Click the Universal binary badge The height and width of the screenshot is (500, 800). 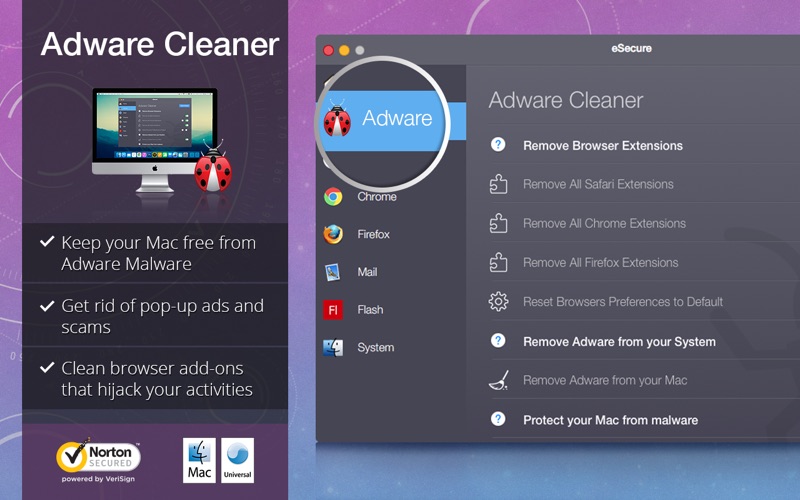[238, 460]
